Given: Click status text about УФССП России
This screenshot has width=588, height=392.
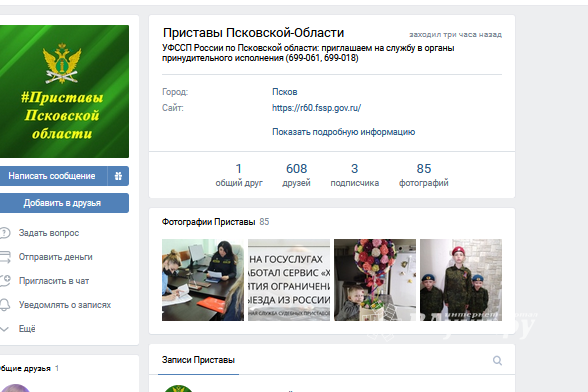Looking at the screenshot, I should tap(308, 53).
